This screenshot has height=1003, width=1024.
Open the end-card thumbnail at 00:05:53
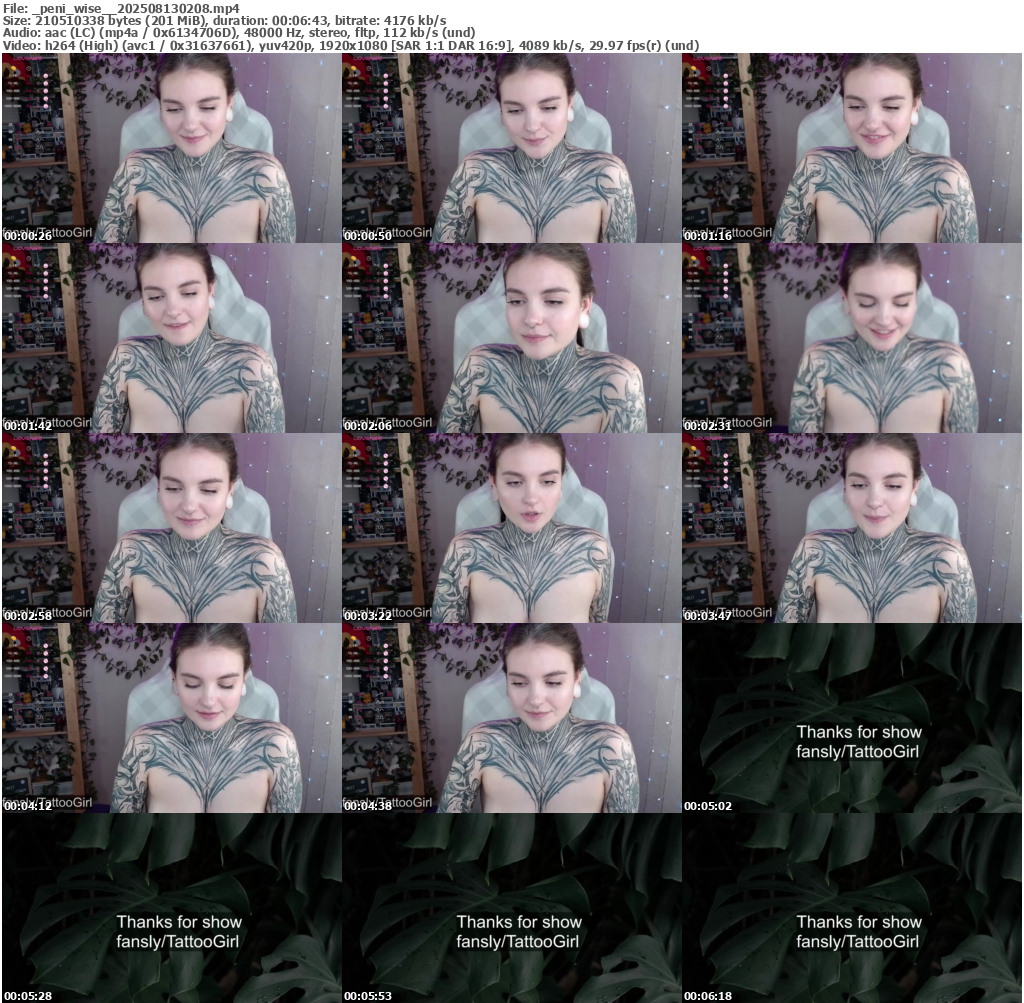tap(511, 908)
